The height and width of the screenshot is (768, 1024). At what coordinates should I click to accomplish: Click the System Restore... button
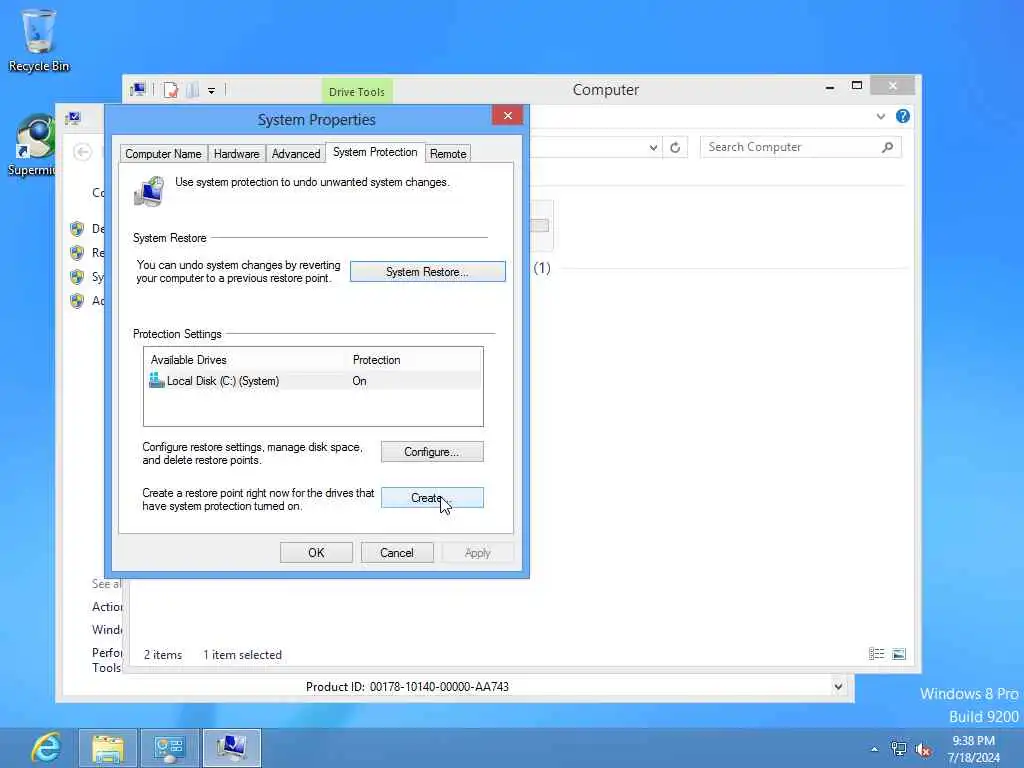coord(427,272)
